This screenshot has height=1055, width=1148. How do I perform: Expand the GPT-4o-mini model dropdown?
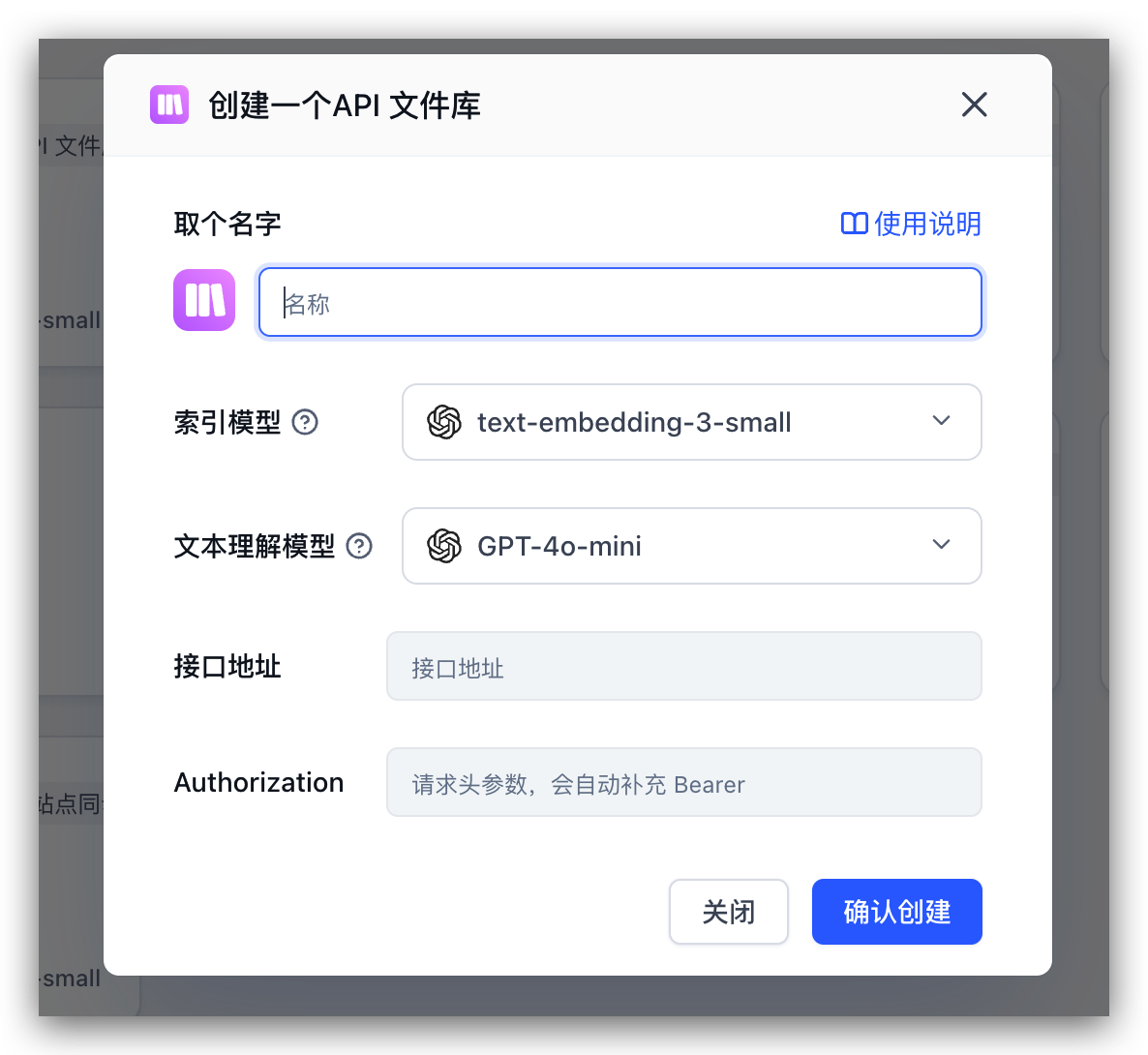691,546
